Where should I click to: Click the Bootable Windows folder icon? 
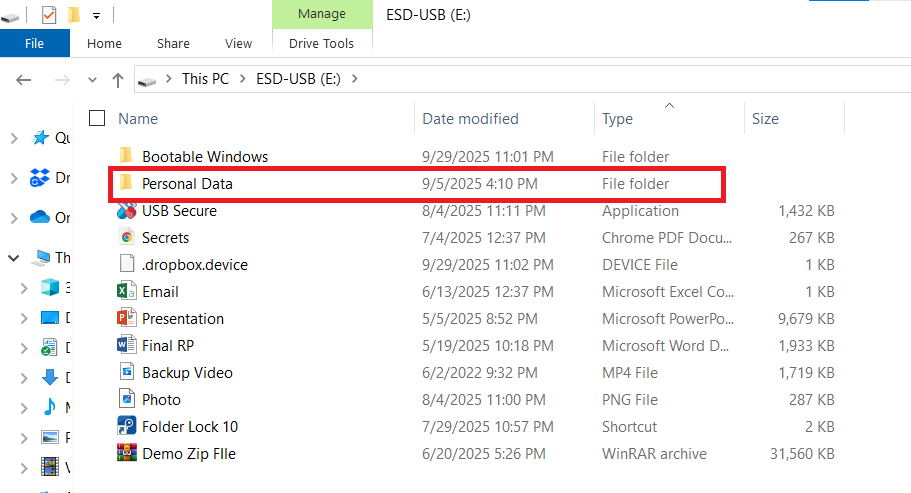point(126,156)
